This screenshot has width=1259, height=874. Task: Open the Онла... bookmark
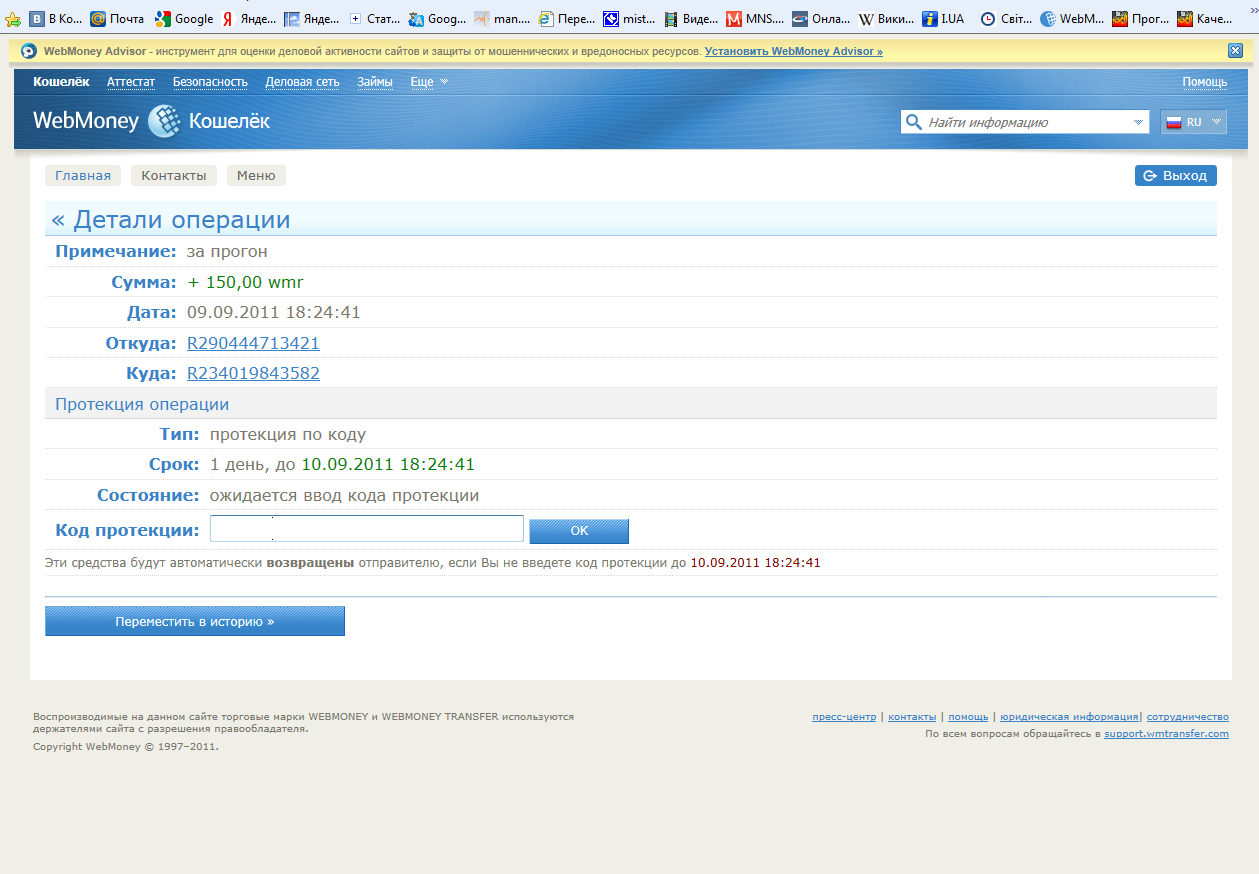[820, 19]
